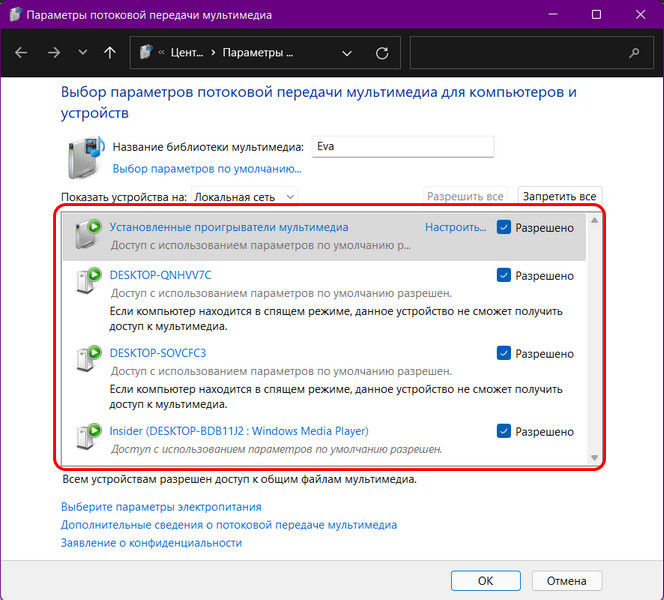This screenshot has width=664, height=600.
Task: Open 'Дополнительные сведения о потоковой передаче мультимедиа'
Action: click(x=229, y=525)
